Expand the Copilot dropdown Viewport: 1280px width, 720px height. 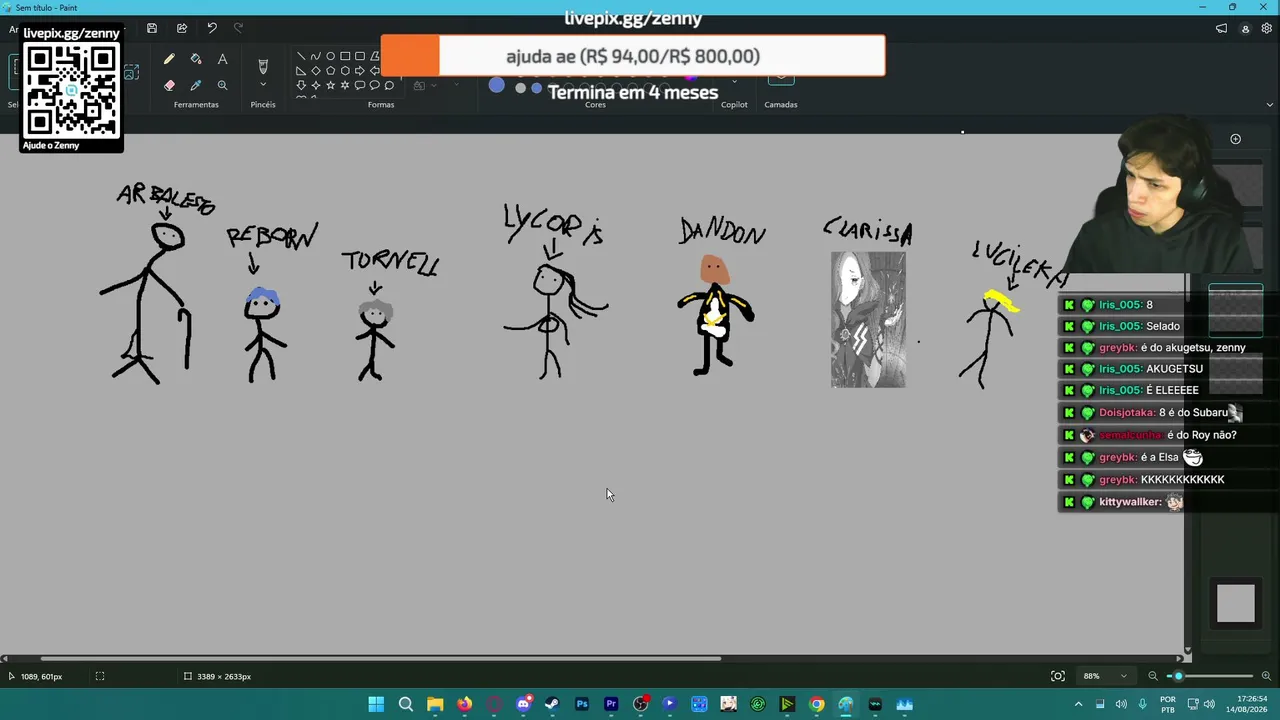(734, 81)
